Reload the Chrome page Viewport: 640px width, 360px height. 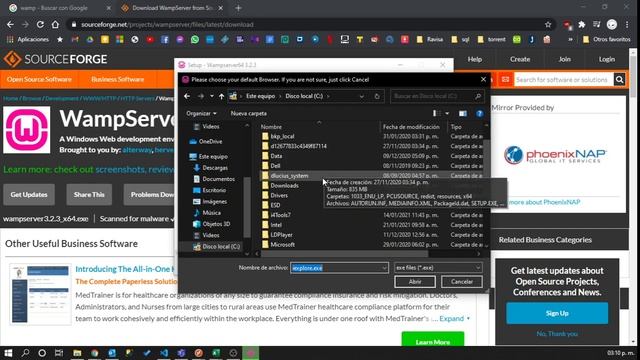[40, 24]
